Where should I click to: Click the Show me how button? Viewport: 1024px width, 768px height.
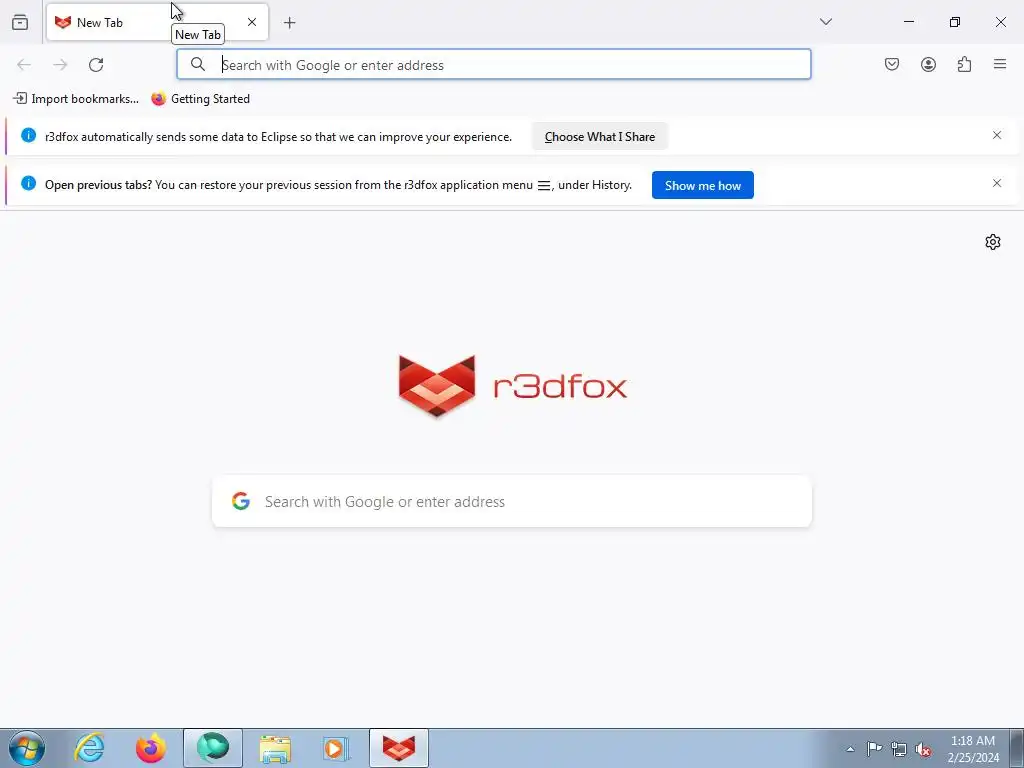(x=703, y=185)
